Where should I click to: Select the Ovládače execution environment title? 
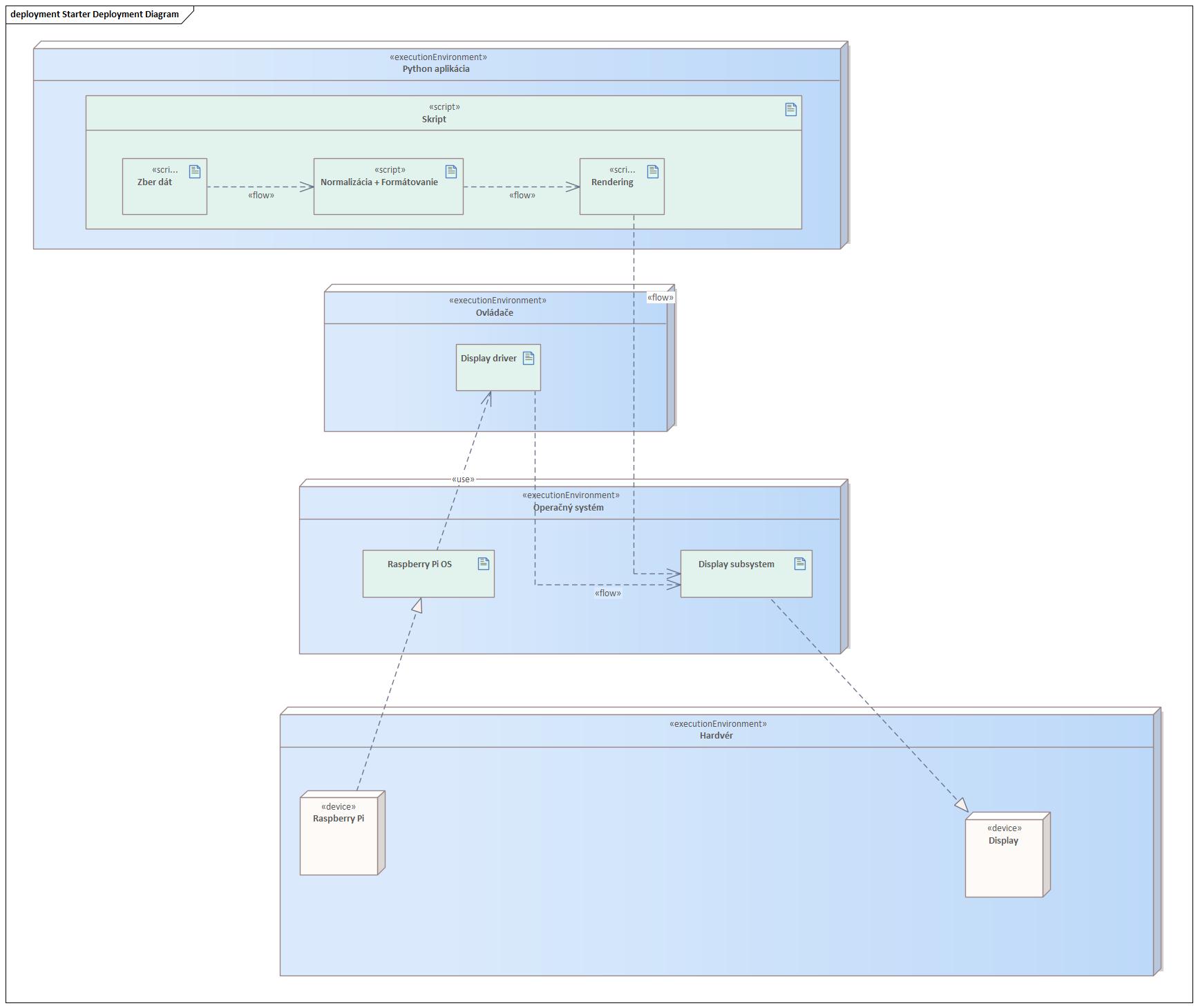[495, 313]
